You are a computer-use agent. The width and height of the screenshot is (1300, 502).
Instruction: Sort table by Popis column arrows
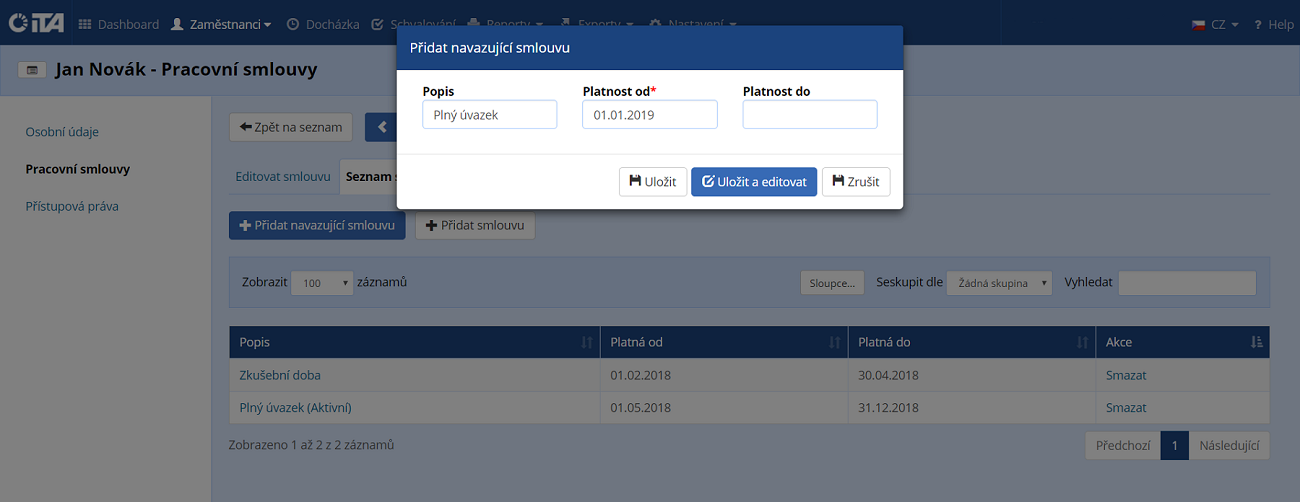coord(586,342)
